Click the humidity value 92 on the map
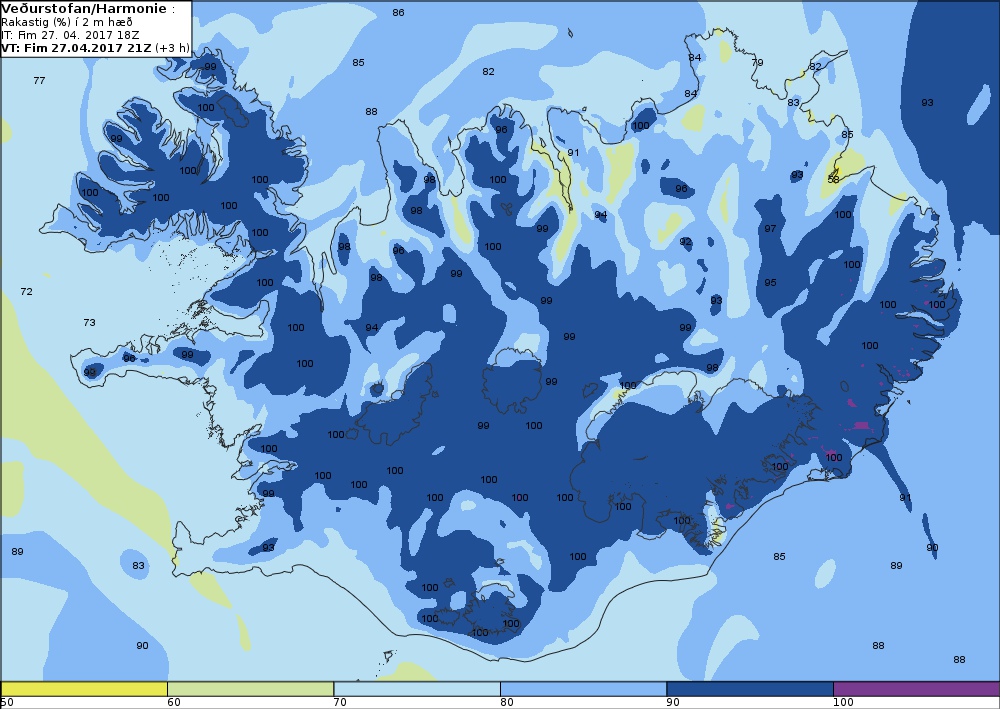The width and height of the screenshot is (1000, 709). point(686,242)
